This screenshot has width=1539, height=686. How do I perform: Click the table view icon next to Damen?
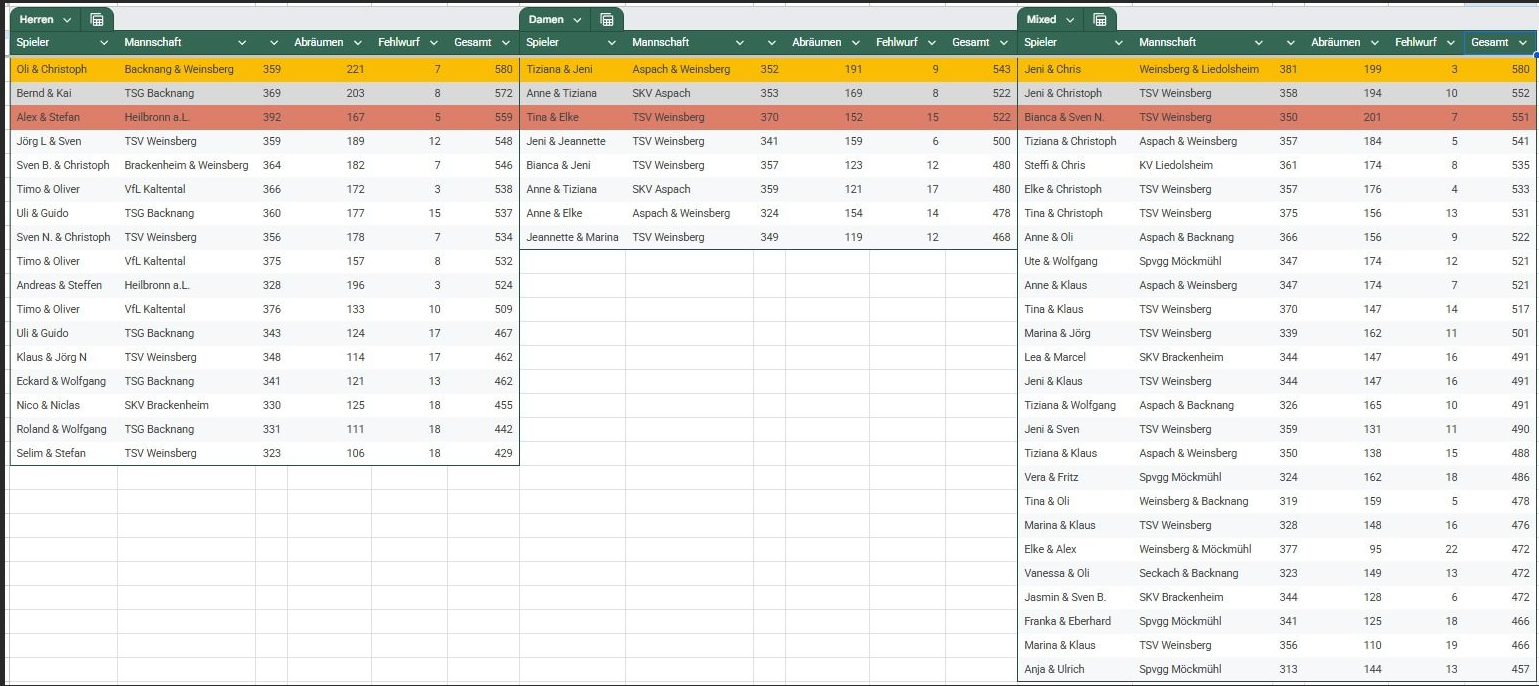[606, 20]
